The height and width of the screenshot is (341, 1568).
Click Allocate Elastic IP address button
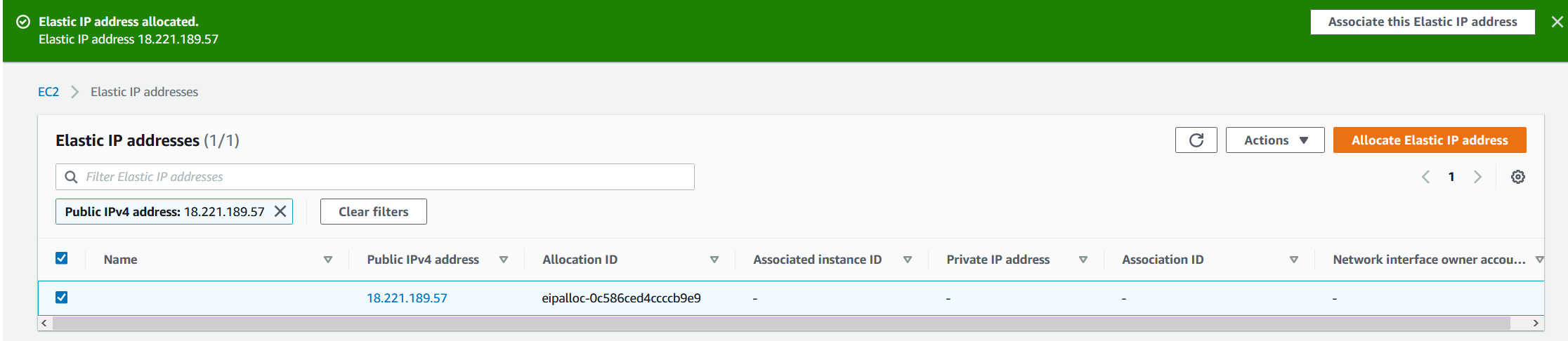tap(1429, 140)
